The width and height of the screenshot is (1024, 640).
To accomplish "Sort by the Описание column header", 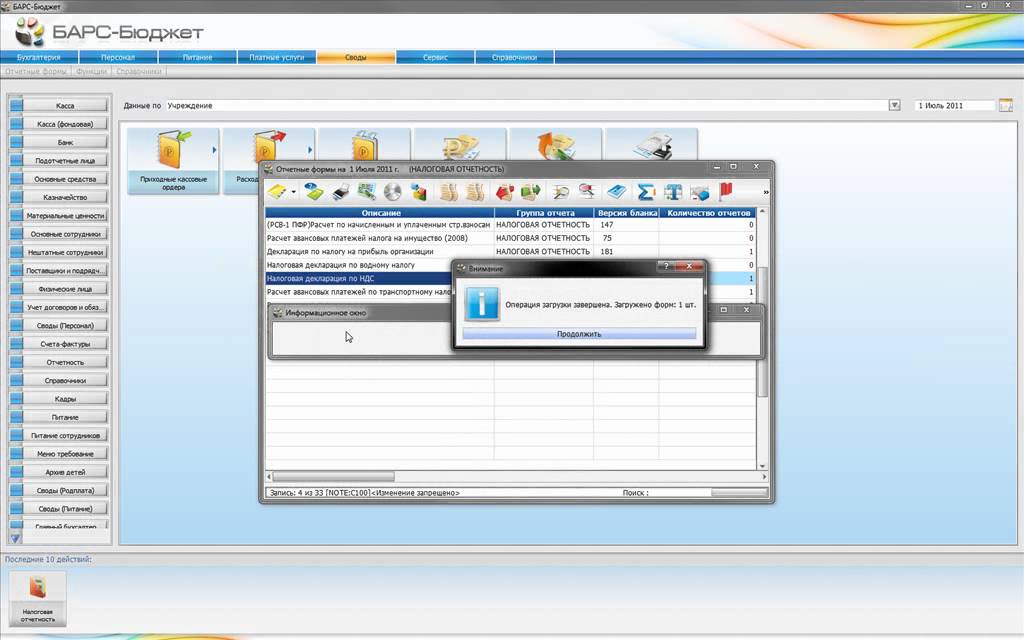I will tap(380, 213).
